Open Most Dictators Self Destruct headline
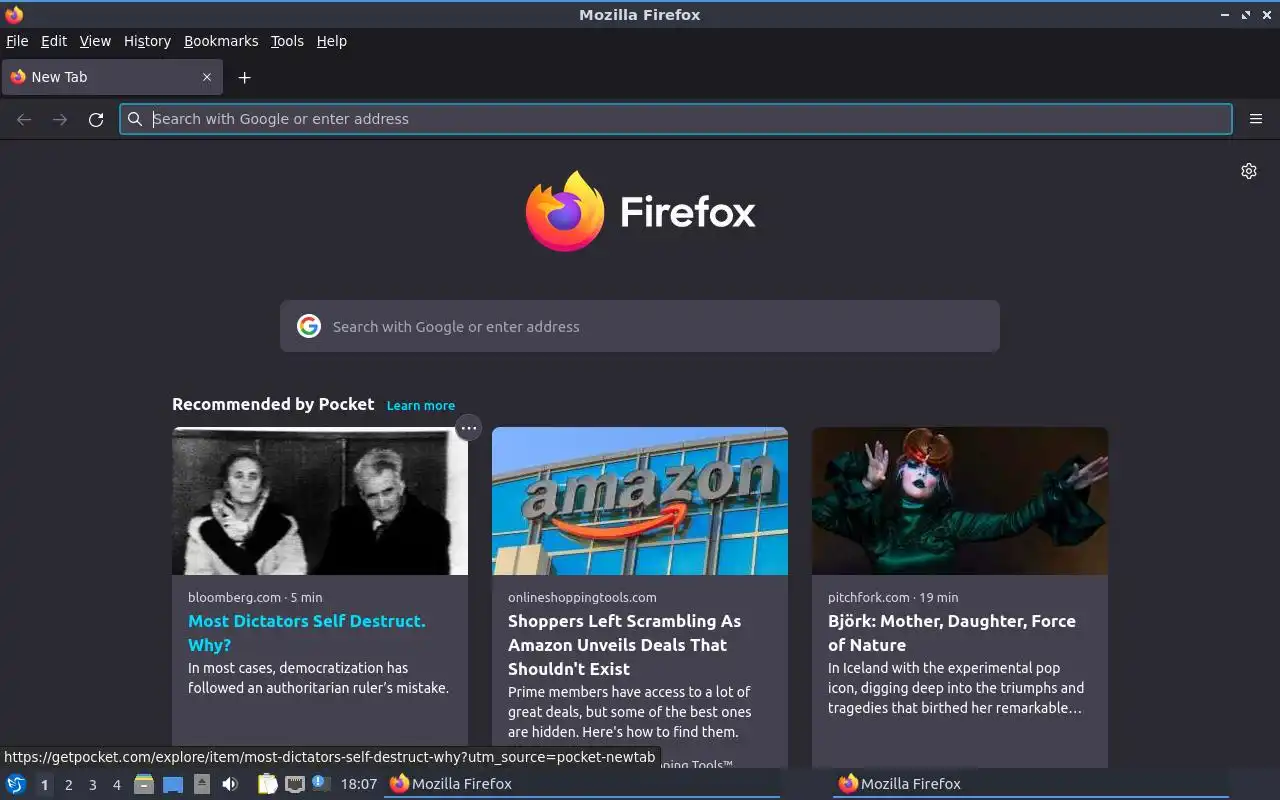This screenshot has height=800, width=1280. [307, 633]
